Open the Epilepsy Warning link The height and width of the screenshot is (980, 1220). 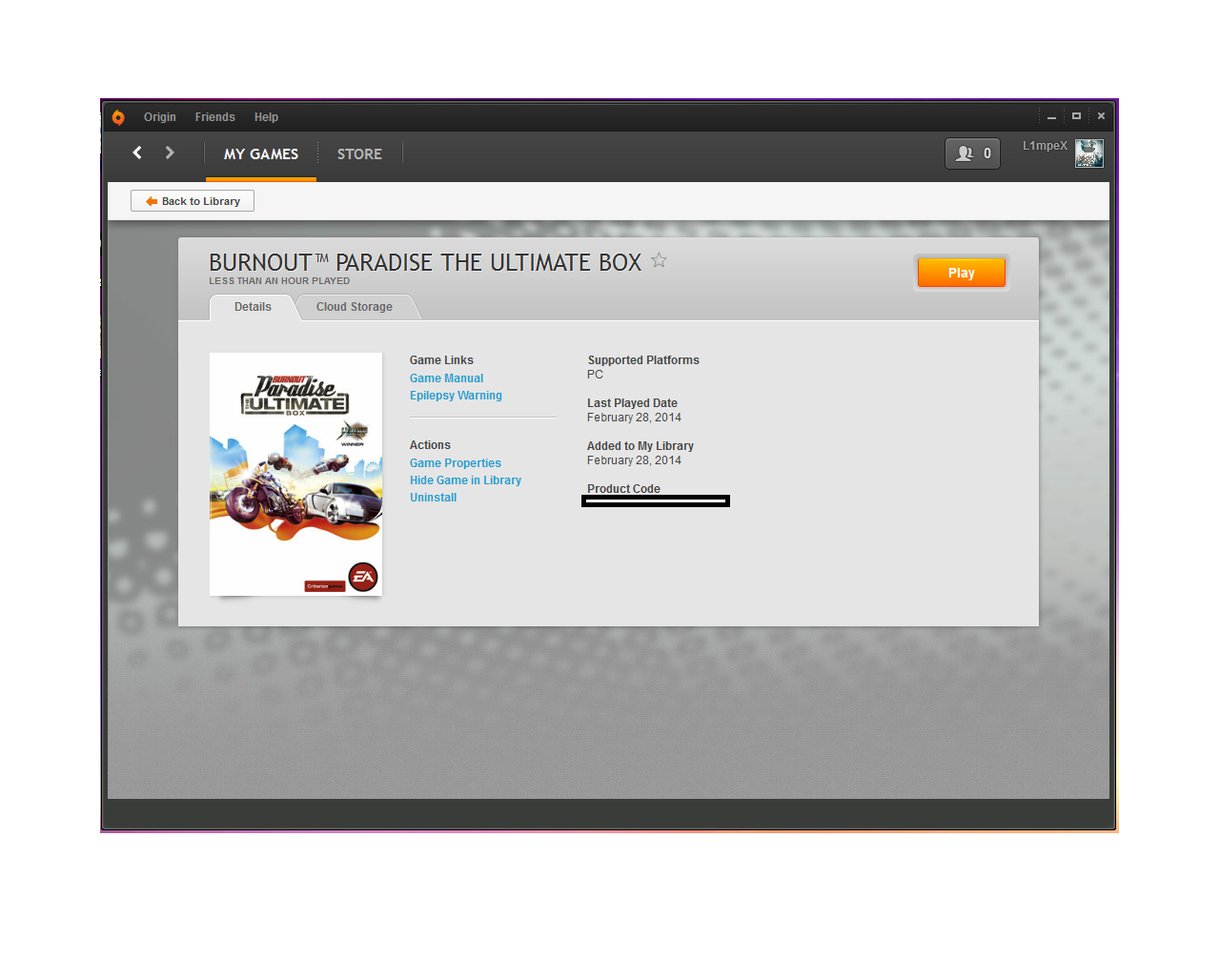pos(456,396)
